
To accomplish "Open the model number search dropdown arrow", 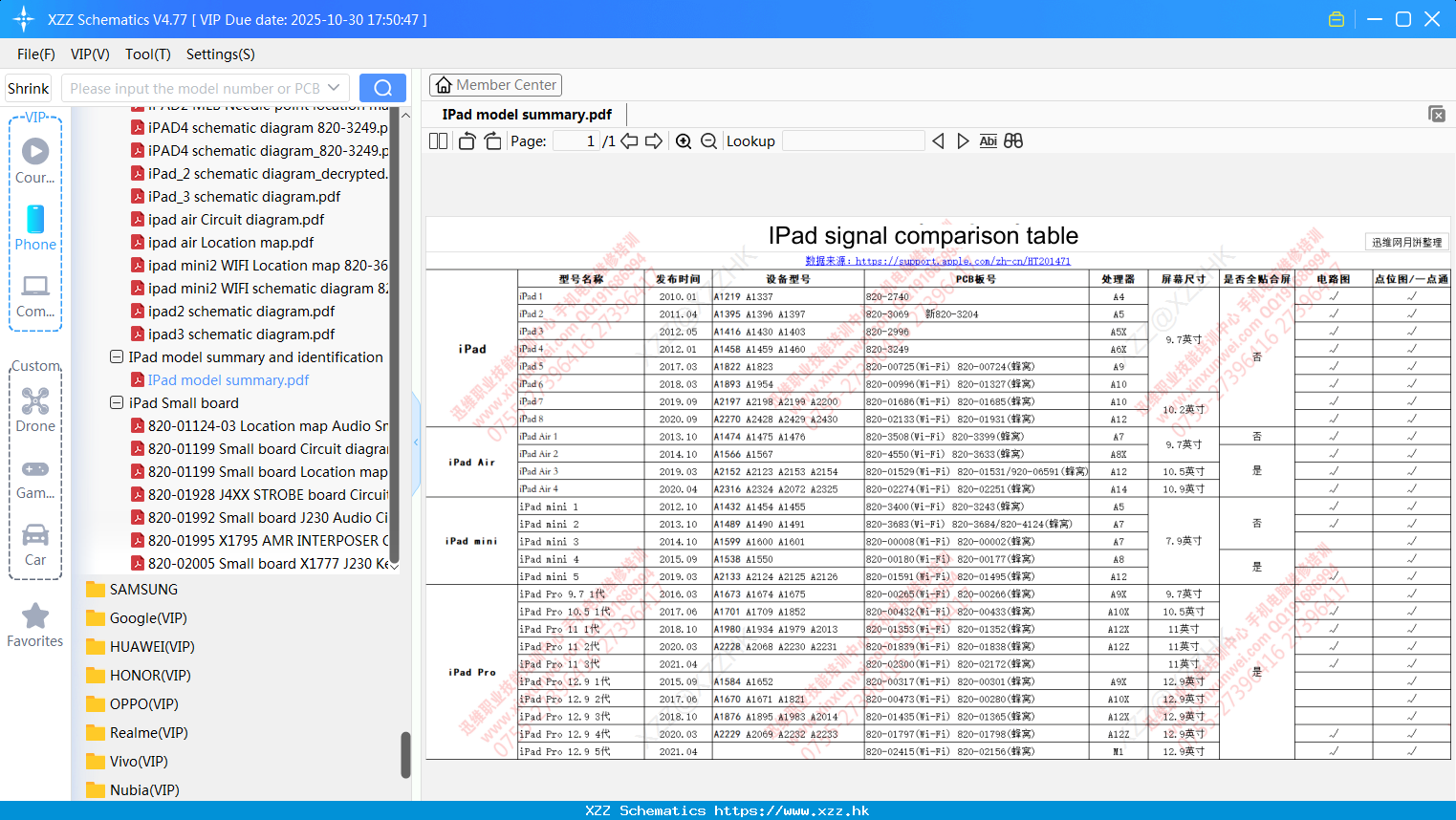I will coord(334,88).
